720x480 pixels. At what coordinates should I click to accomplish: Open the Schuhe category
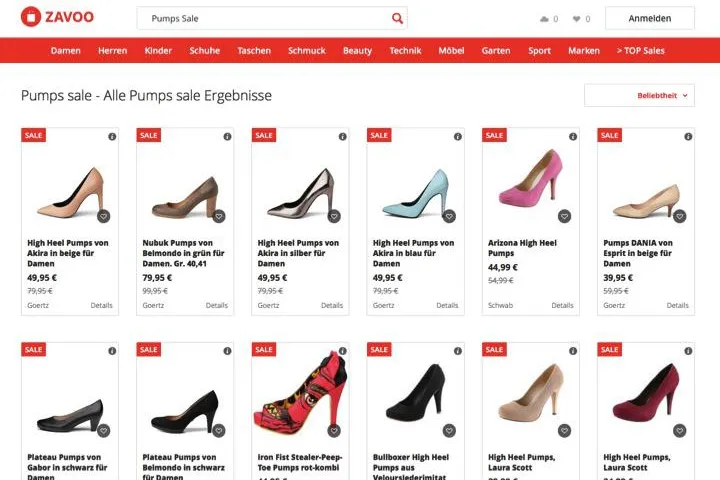205,51
